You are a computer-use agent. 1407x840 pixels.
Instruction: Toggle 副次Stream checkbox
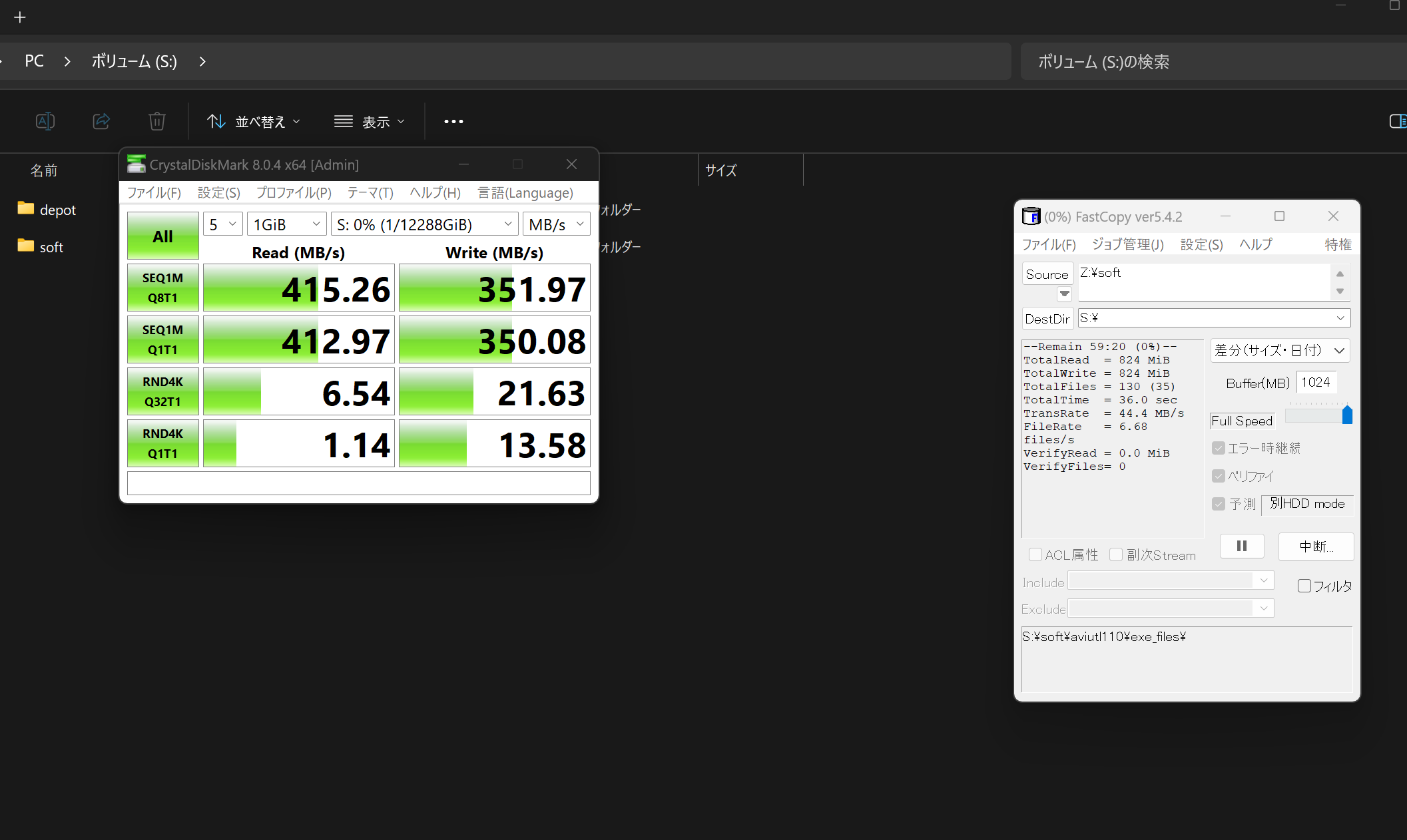point(1116,554)
